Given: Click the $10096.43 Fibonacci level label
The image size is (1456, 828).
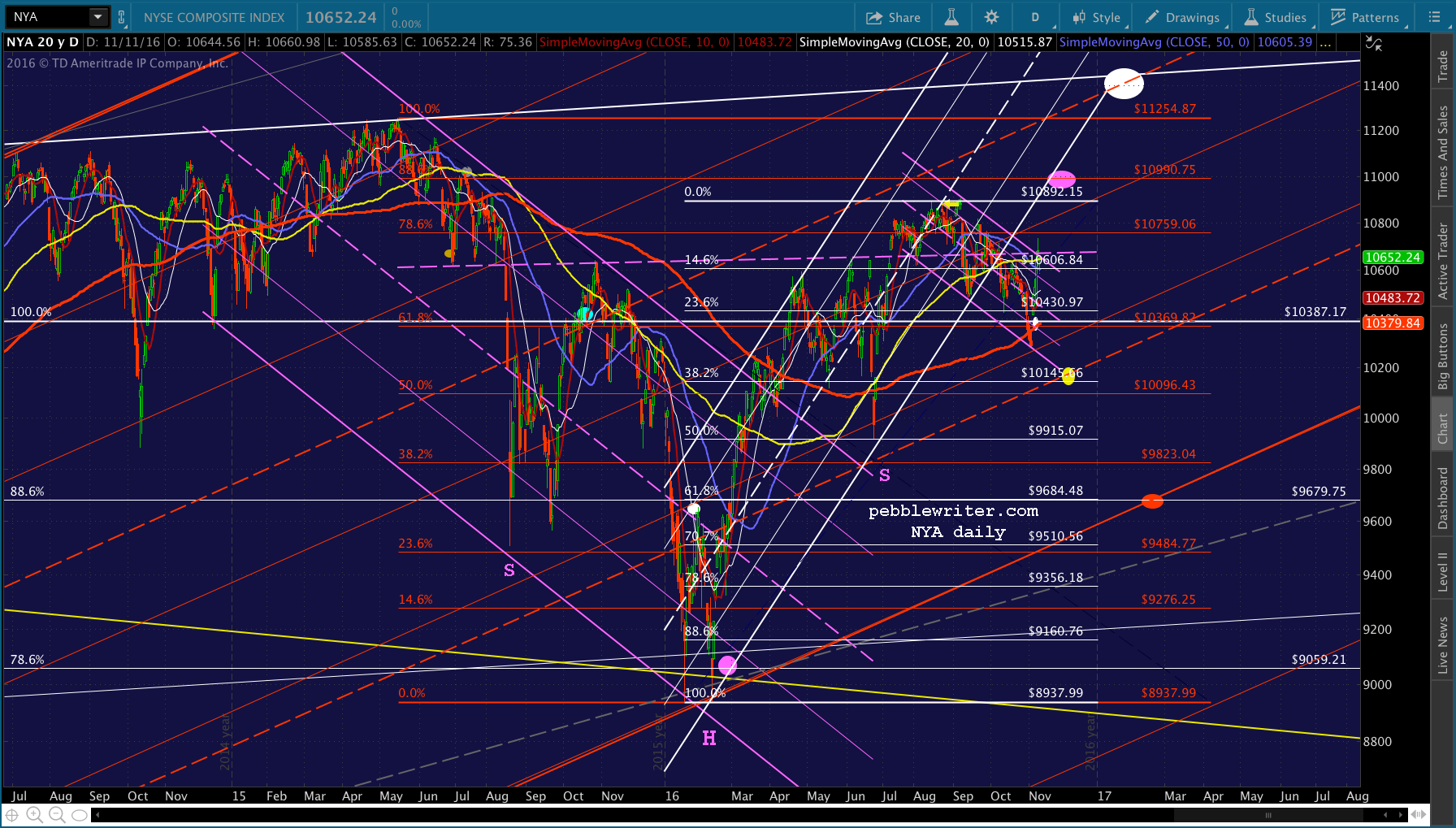Looking at the screenshot, I should [x=1165, y=385].
